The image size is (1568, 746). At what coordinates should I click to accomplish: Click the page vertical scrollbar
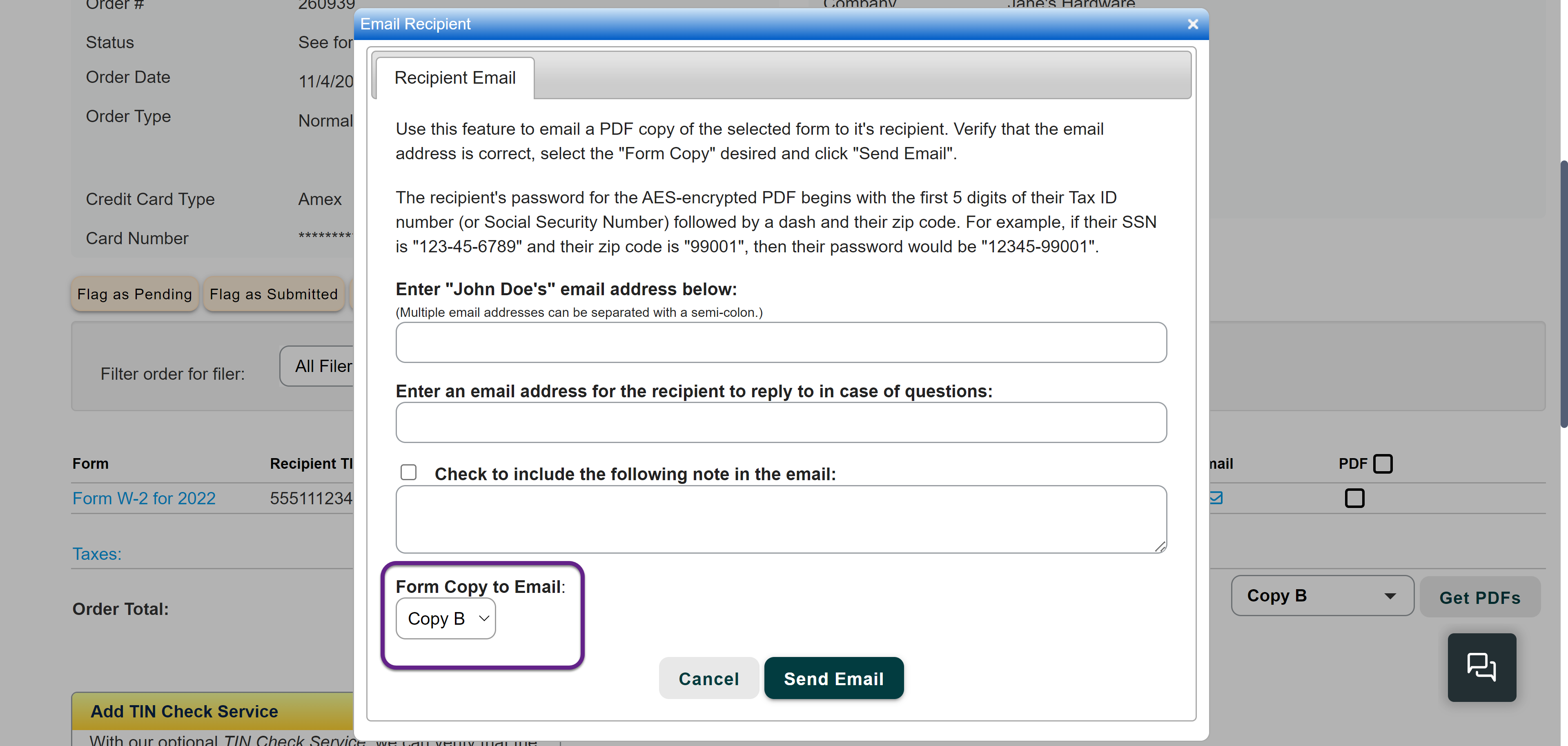(x=1563, y=292)
